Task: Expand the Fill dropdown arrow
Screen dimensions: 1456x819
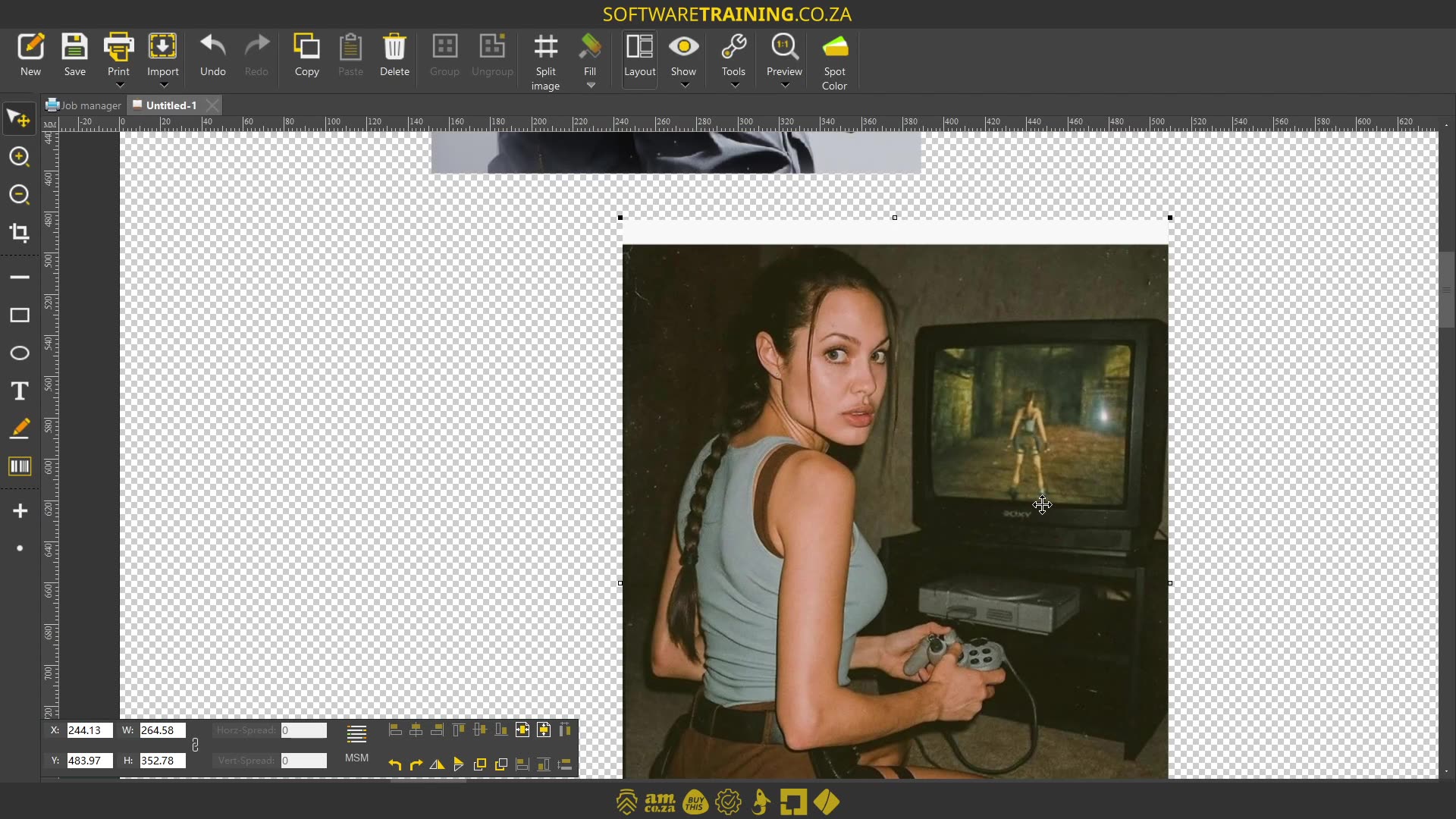Action: (591, 86)
